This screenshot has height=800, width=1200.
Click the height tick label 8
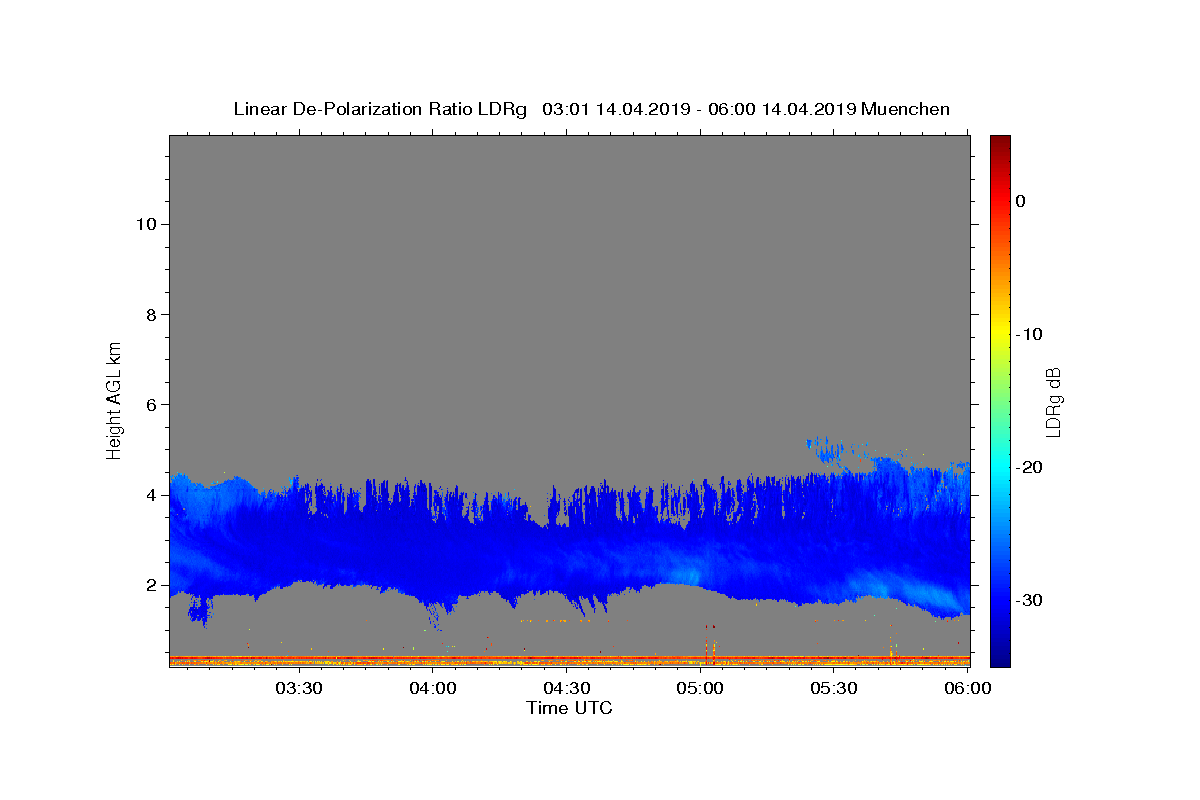[150, 314]
